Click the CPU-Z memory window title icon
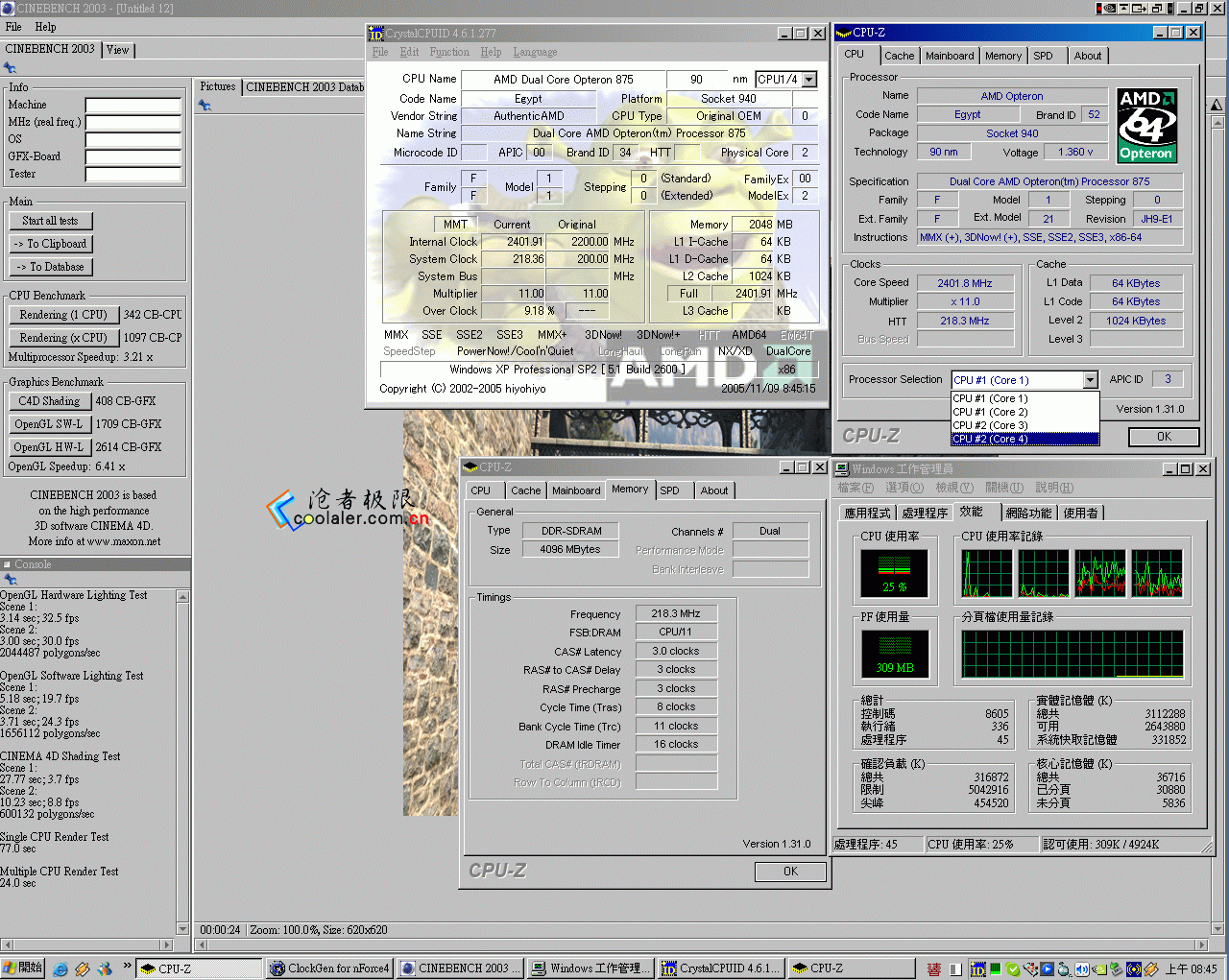Image resolution: width=1229 pixels, height=980 pixels. pos(470,467)
